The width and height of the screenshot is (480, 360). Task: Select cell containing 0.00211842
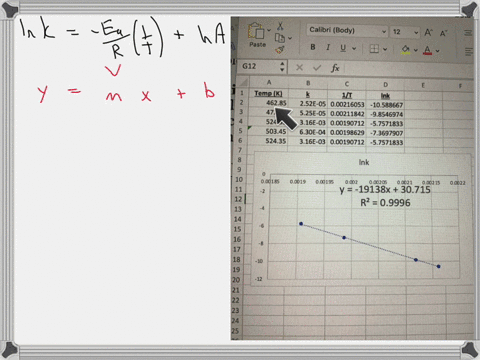[x=347, y=114]
